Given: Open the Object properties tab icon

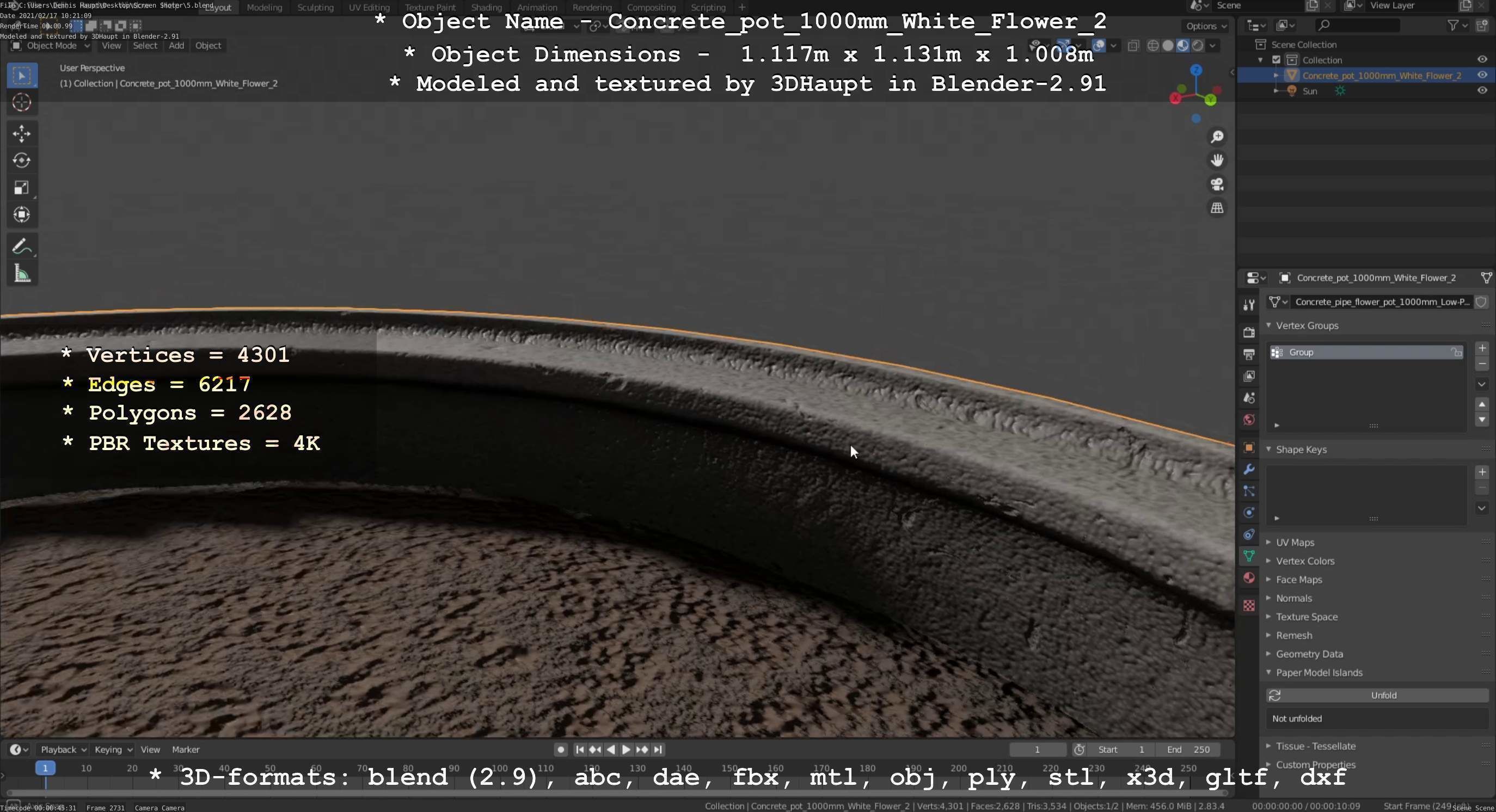Looking at the screenshot, I should tap(1249, 447).
